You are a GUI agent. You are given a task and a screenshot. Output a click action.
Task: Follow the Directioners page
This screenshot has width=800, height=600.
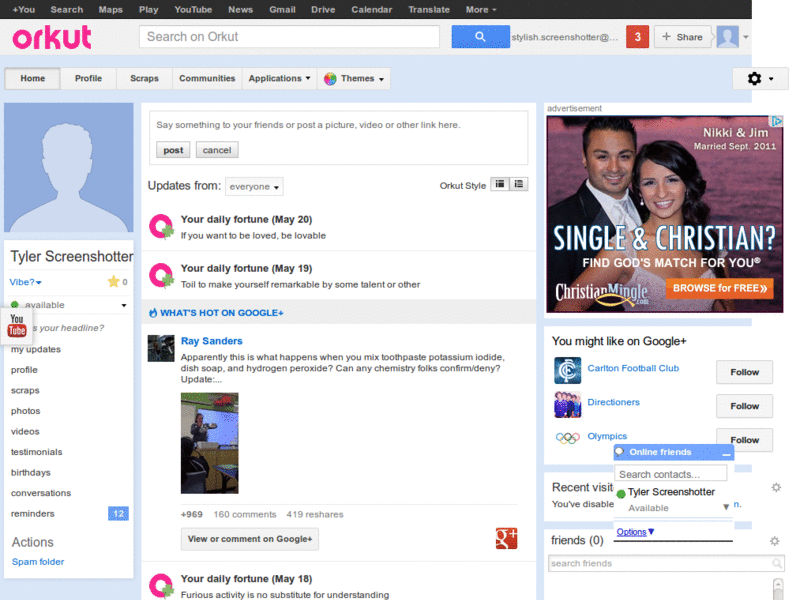pos(744,406)
